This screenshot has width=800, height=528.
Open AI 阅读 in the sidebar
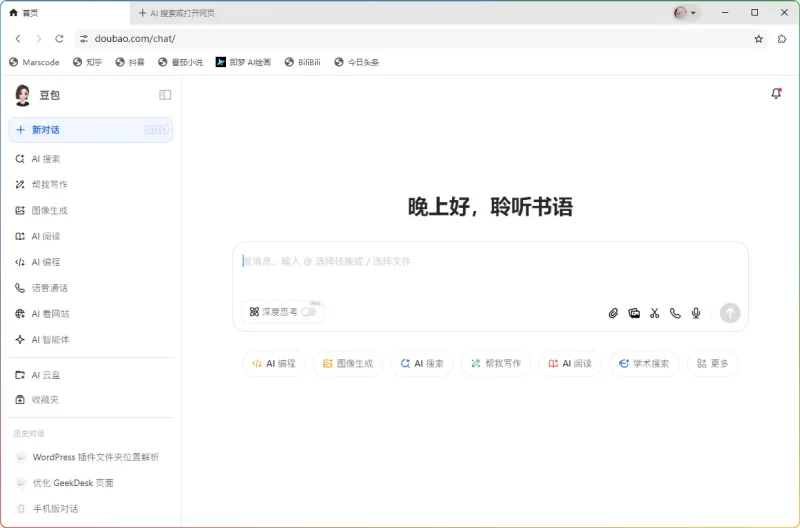[90, 236]
